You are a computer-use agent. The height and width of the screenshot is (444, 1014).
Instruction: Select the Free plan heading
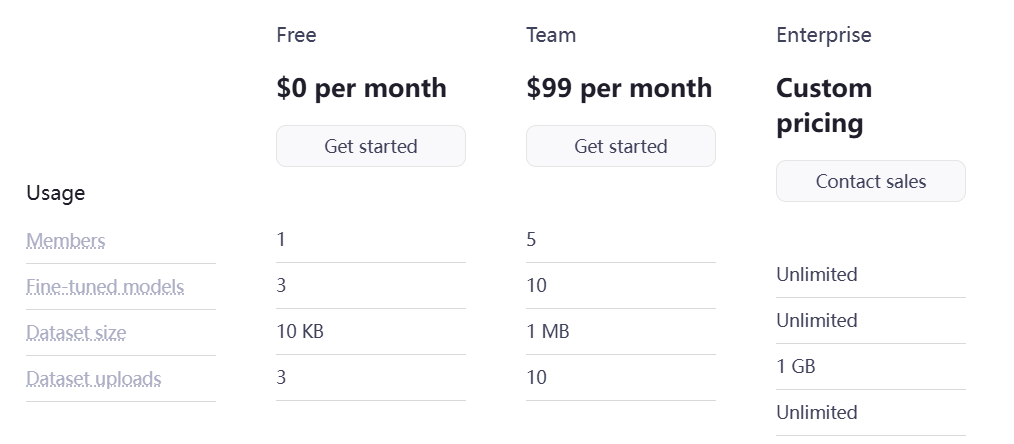coord(296,35)
